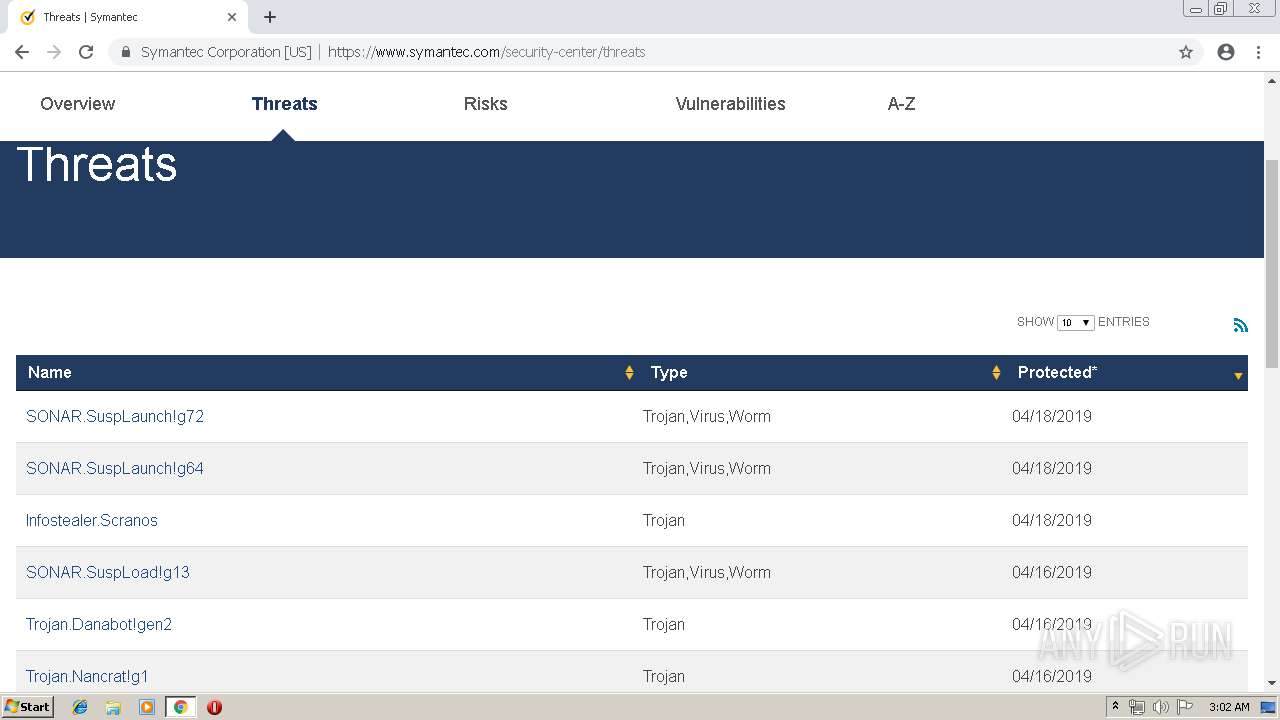
Task: Open the red shield taskbar icon
Action: pos(214,707)
